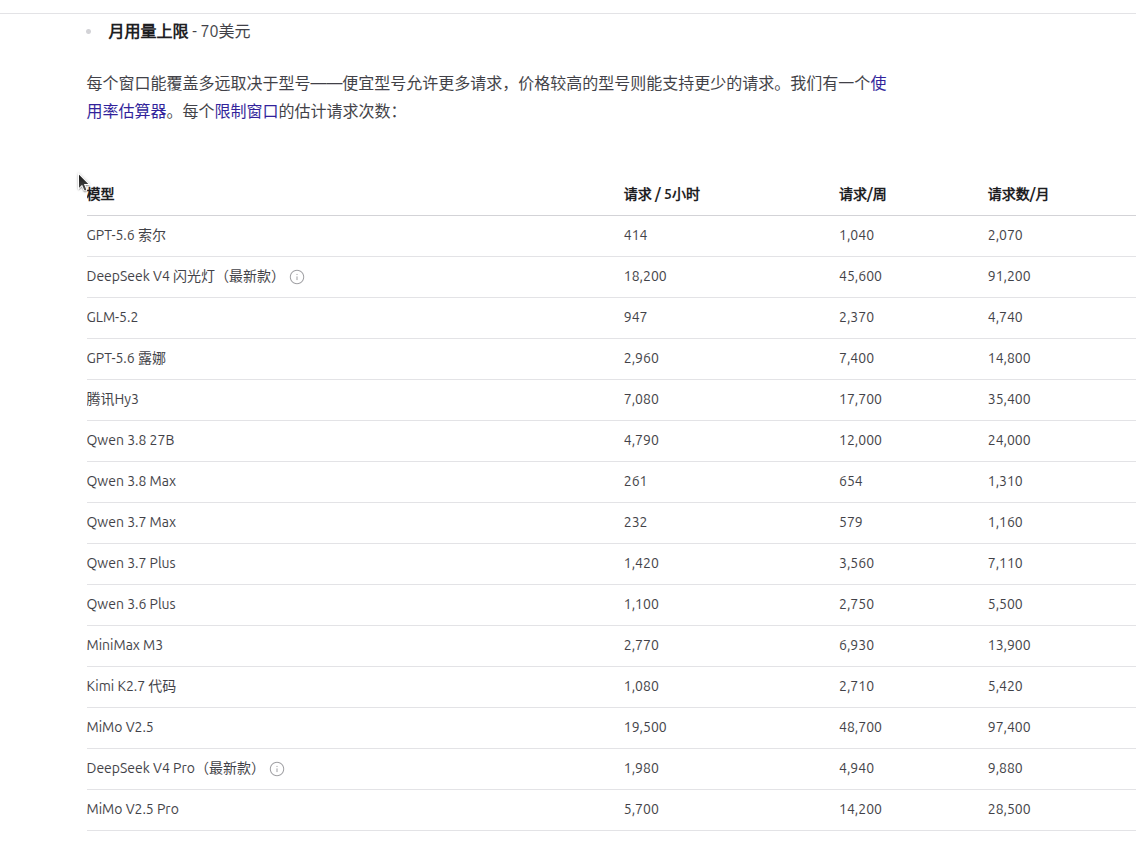The width and height of the screenshot is (1136, 842).
Task: Click 2,960 in GPT-5.6 露娜 row
Action: pyautogui.click(x=641, y=358)
